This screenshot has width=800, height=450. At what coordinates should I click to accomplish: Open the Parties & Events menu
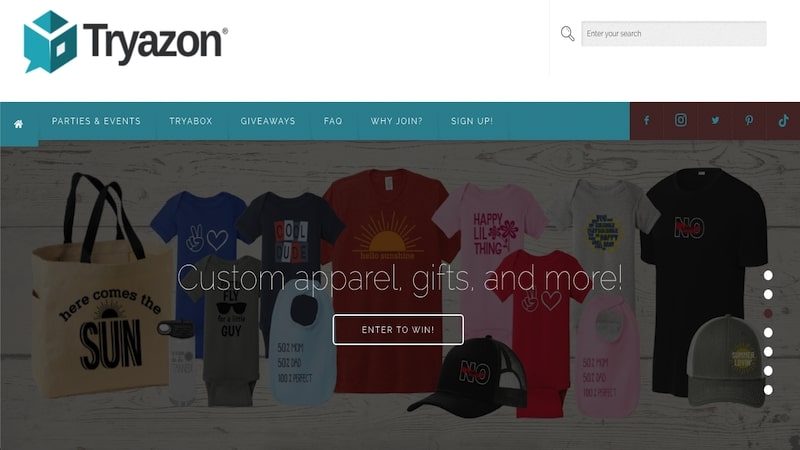tap(96, 121)
